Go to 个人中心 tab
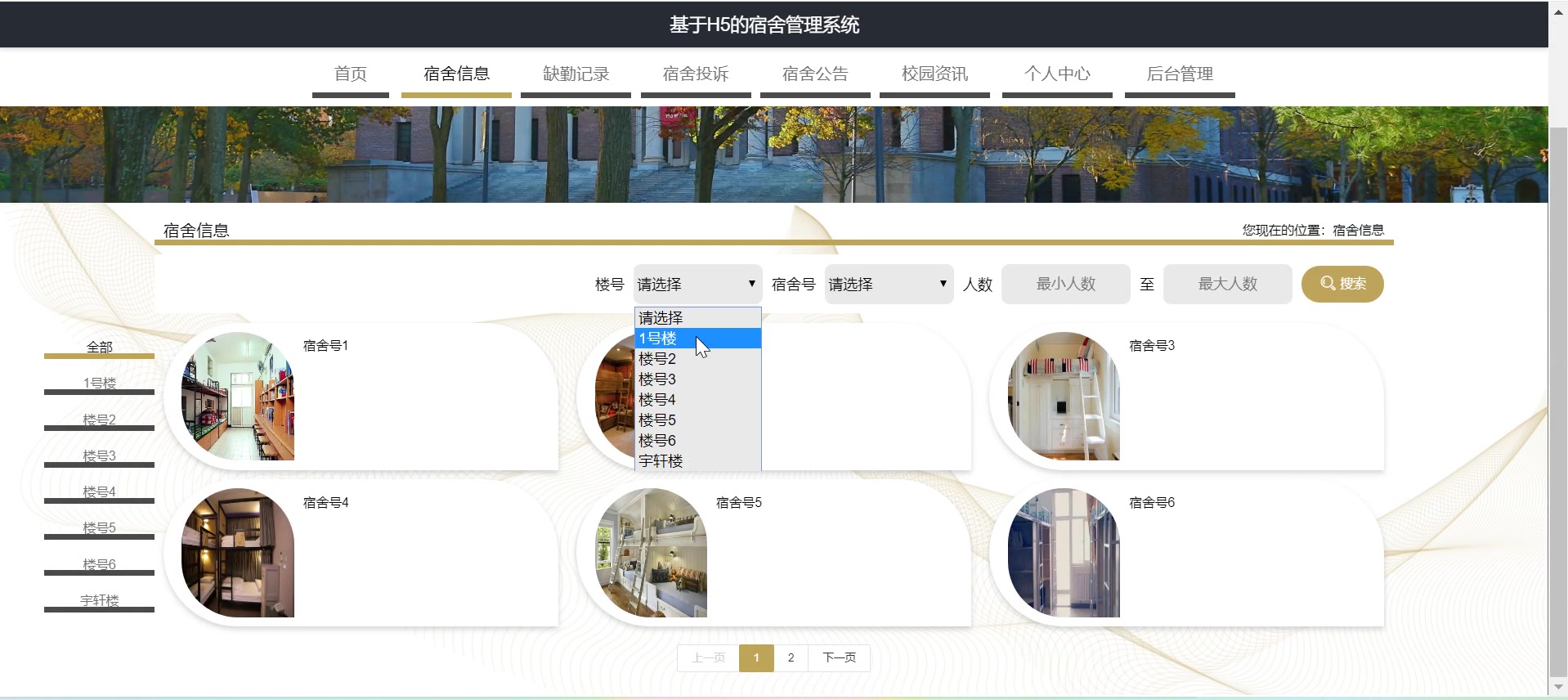The height and width of the screenshot is (700, 1568). coord(1057,74)
